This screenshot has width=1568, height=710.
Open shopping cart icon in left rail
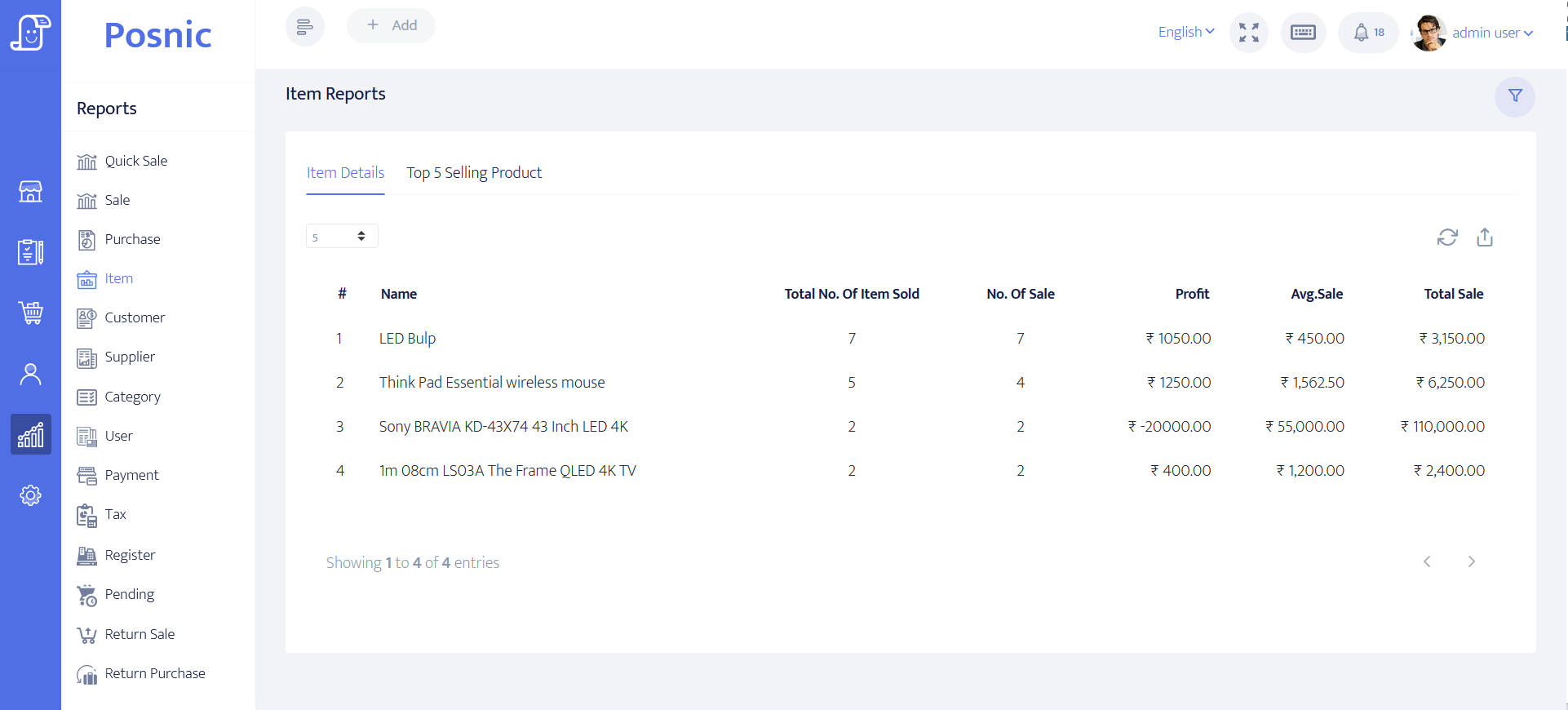(x=30, y=313)
